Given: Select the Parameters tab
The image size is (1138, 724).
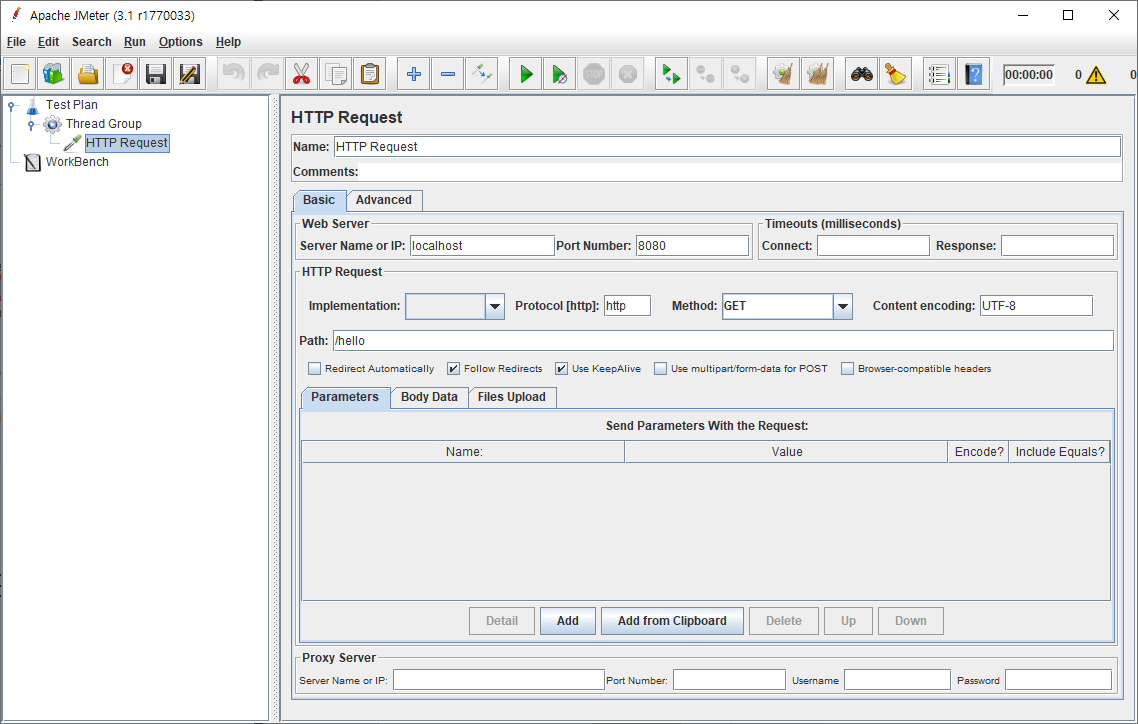Looking at the screenshot, I should 345,397.
